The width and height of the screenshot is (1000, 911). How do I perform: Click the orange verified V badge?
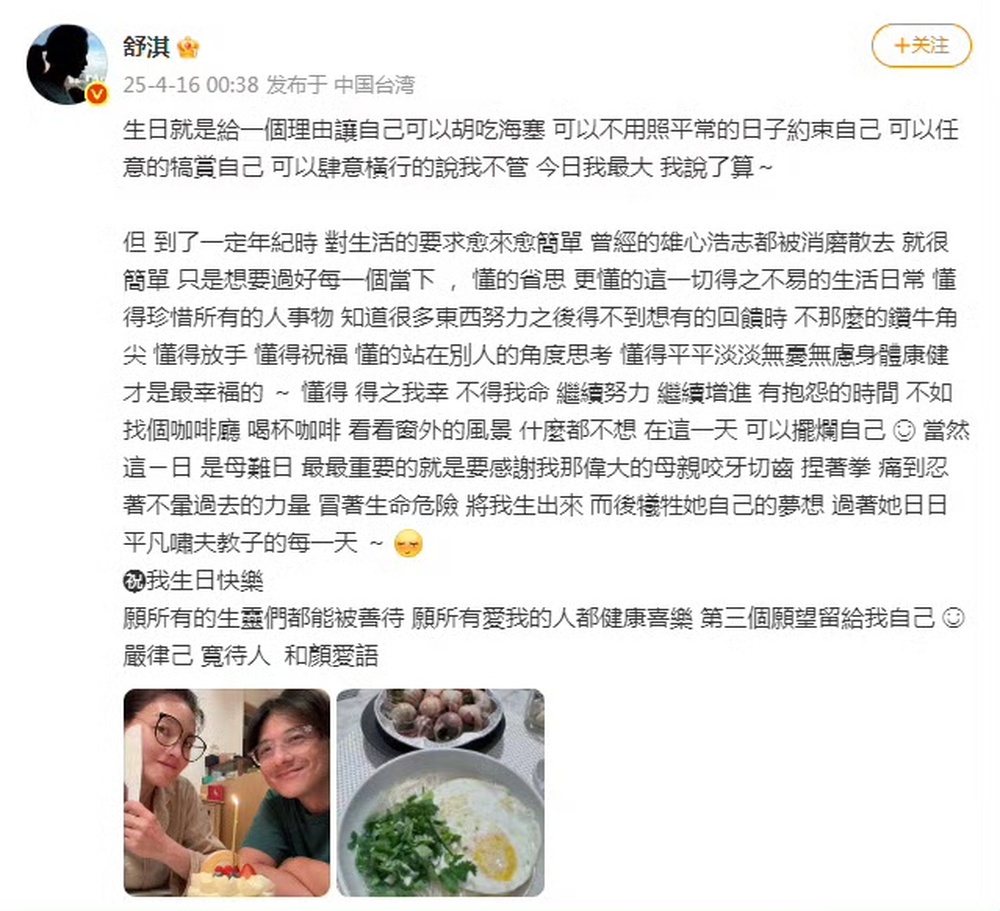point(97,94)
